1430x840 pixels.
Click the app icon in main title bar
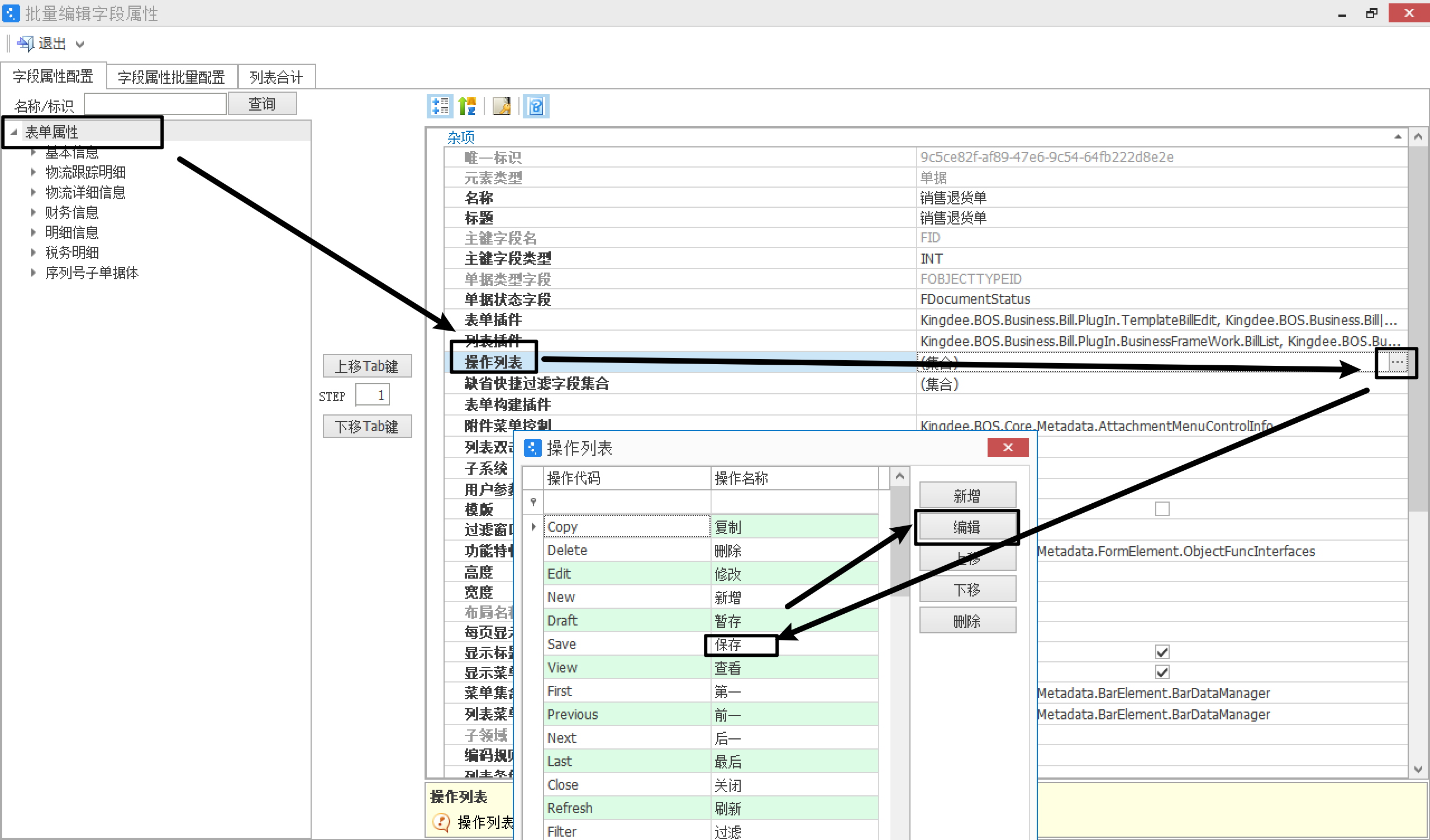(x=11, y=13)
